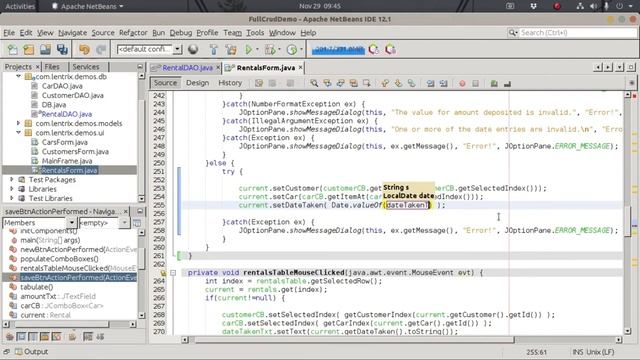This screenshot has height=360, width=640.
Task: Open the default config dropdown
Action: [x=177, y=49]
